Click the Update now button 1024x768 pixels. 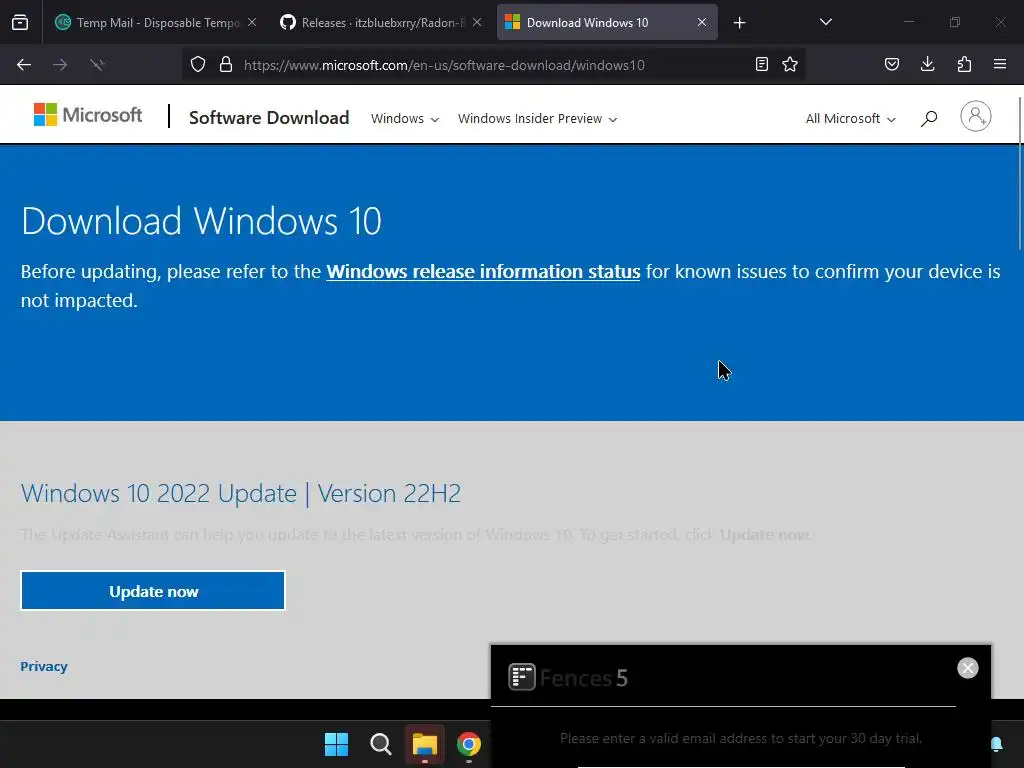coord(153,591)
